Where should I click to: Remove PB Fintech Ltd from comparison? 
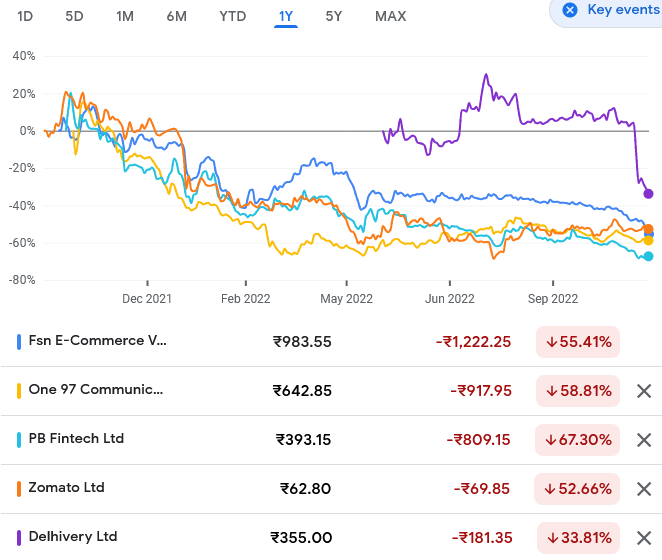(x=644, y=440)
